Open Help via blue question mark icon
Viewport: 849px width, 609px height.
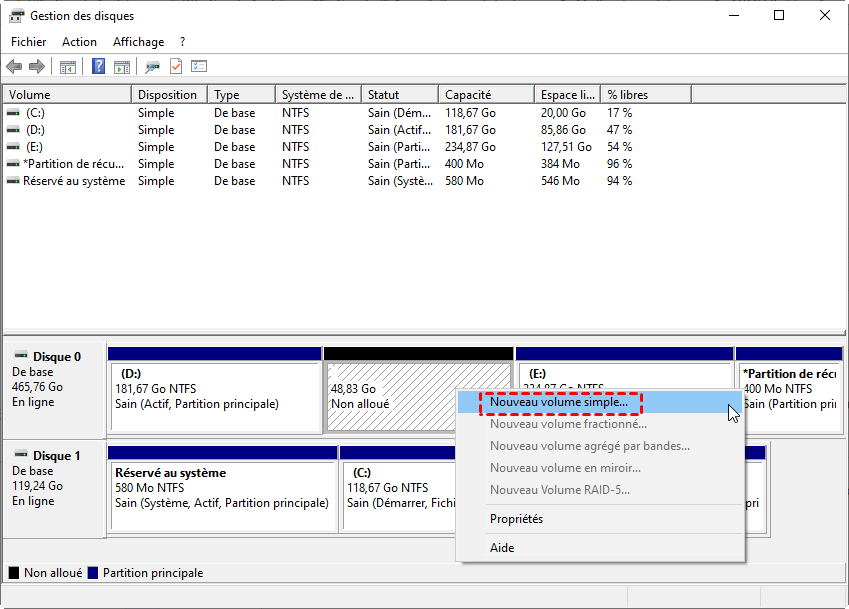coord(98,67)
